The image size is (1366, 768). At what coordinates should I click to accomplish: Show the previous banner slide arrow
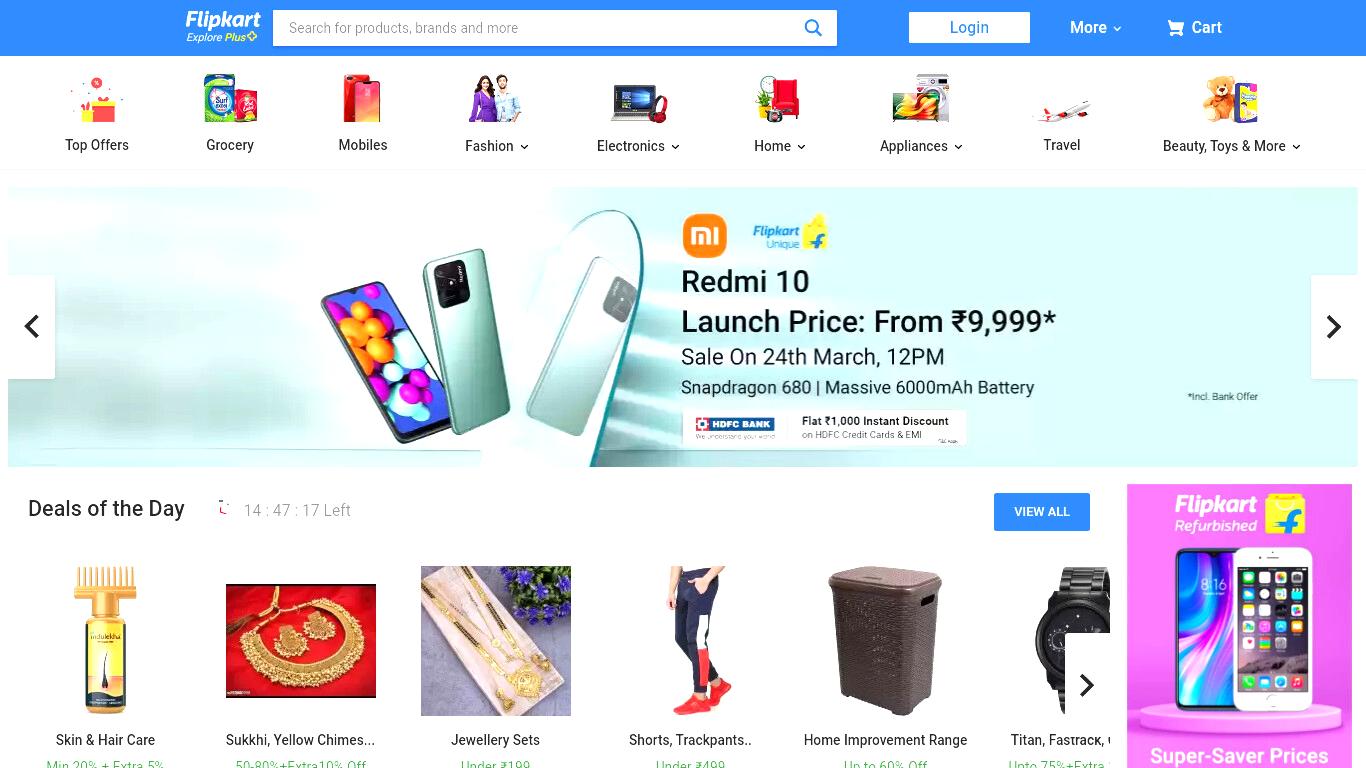tap(32, 327)
